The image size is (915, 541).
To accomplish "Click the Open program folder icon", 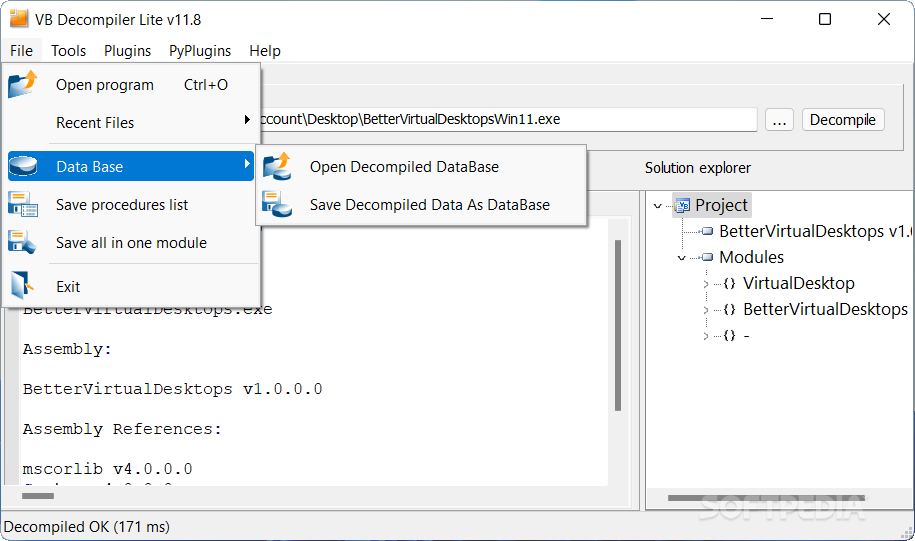I will (x=23, y=85).
